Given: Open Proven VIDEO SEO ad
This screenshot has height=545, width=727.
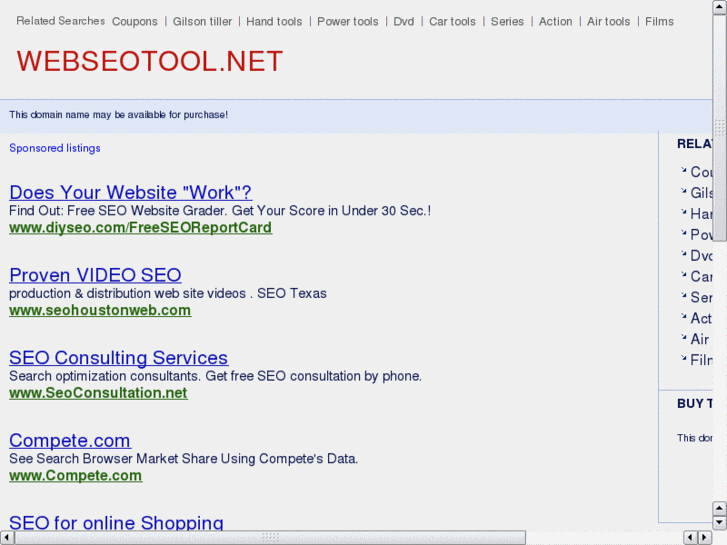Looking at the screenshot, I should click(x=95, y=275).
